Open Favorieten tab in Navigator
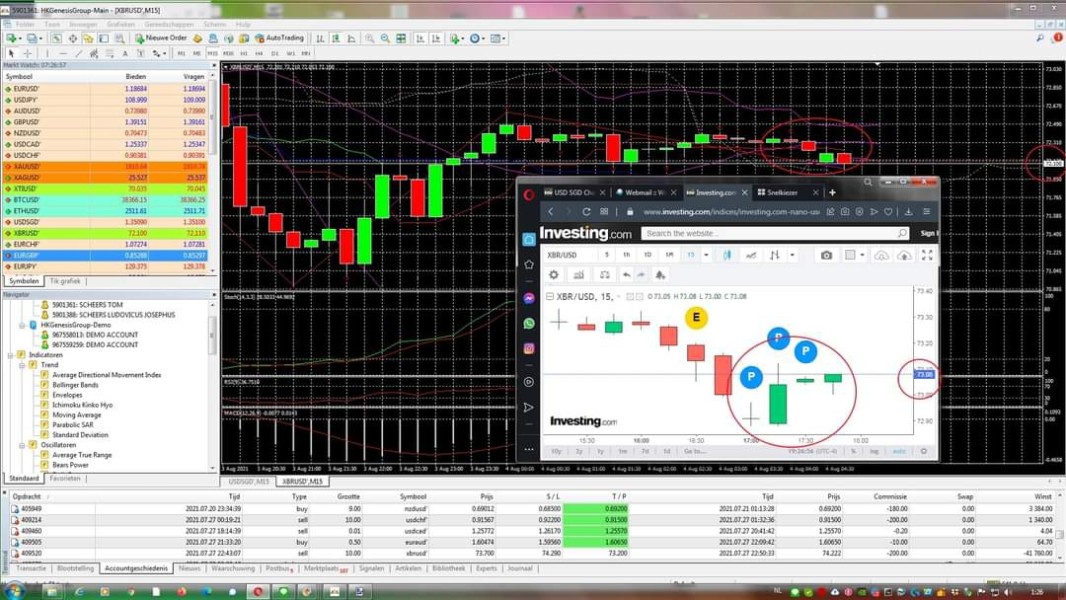The image size is (1066, 600). pos(65,478)
